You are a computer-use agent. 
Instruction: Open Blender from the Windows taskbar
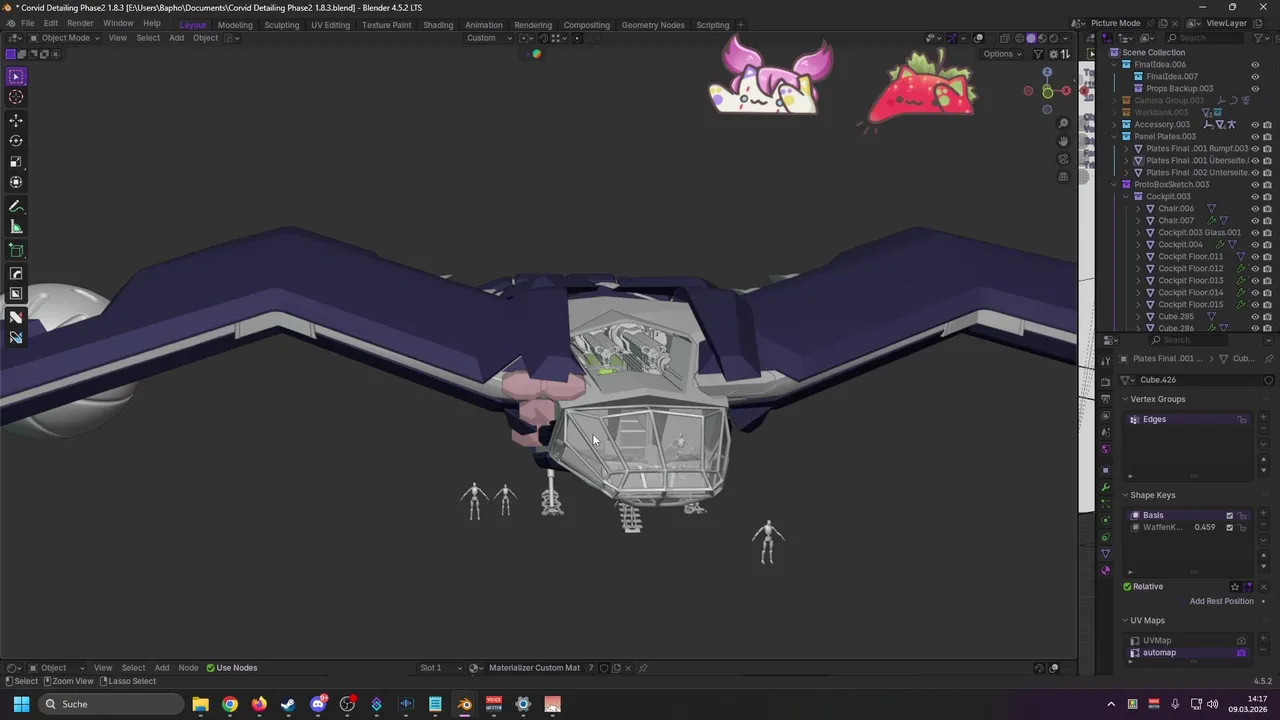[x=464, y=704]
